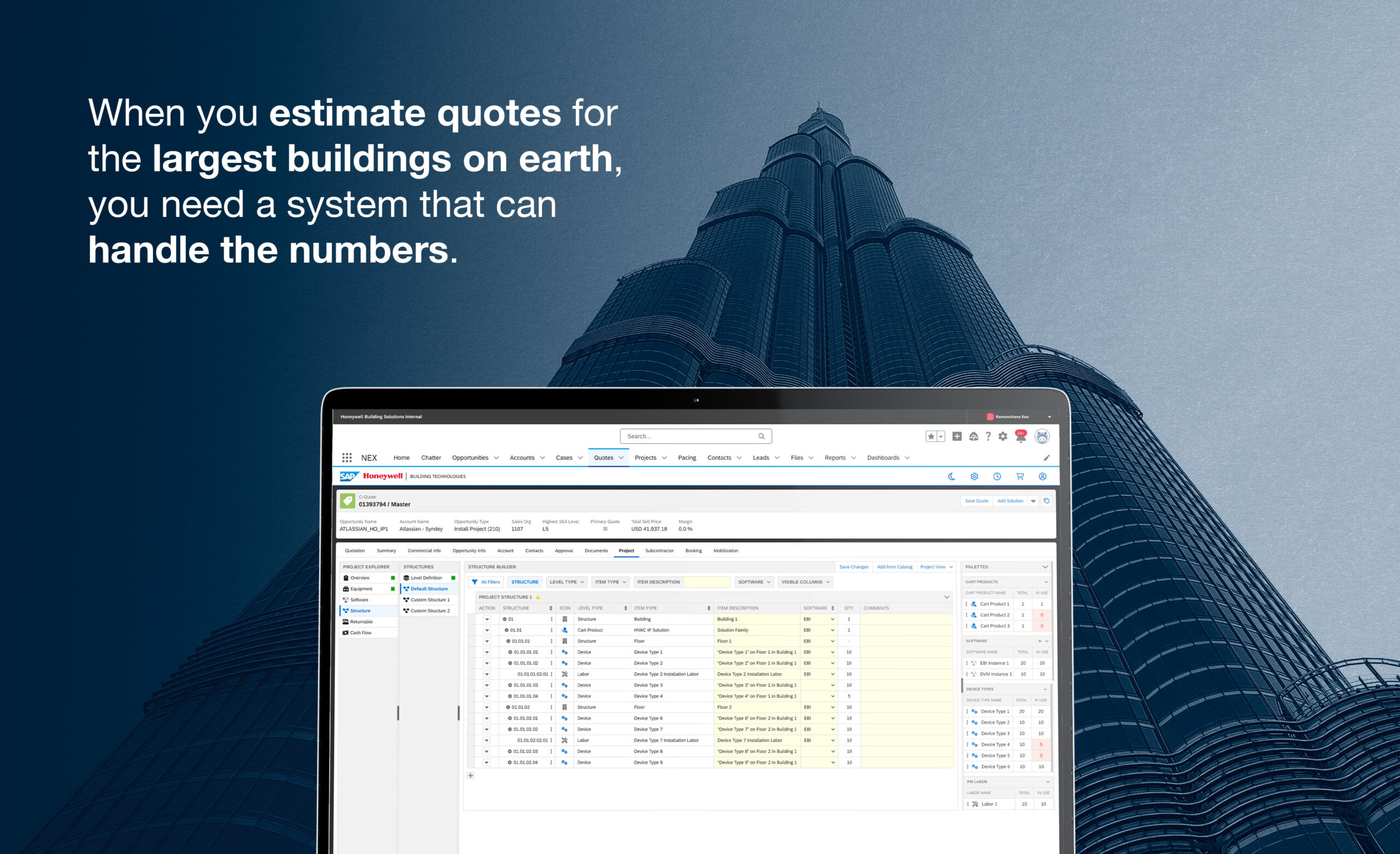Collapse the tree node 01
The height and width of the screenshot is (854, 1400).
[x=505, y=619]
